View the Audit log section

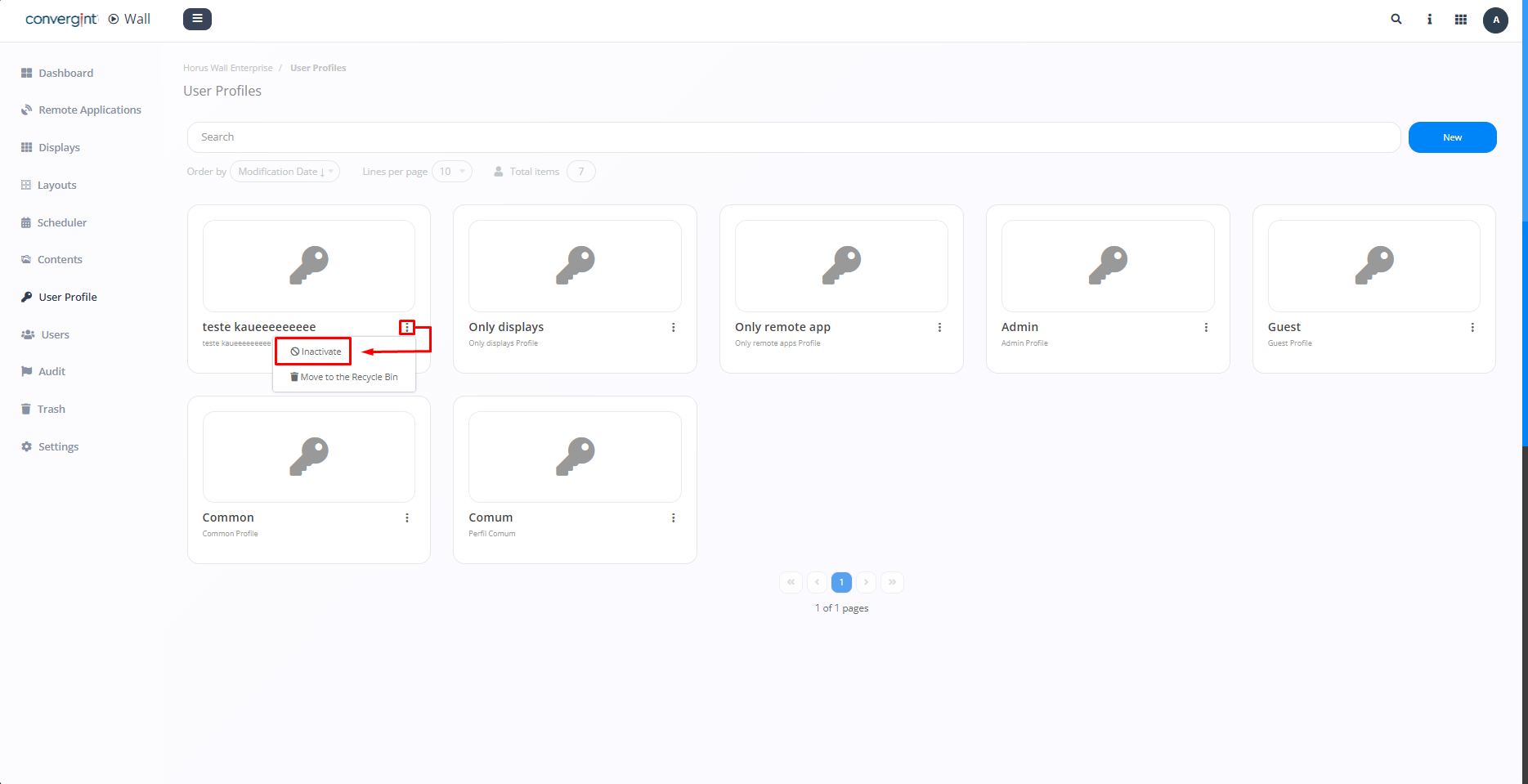pyautogui.click(x=52, y=371)
